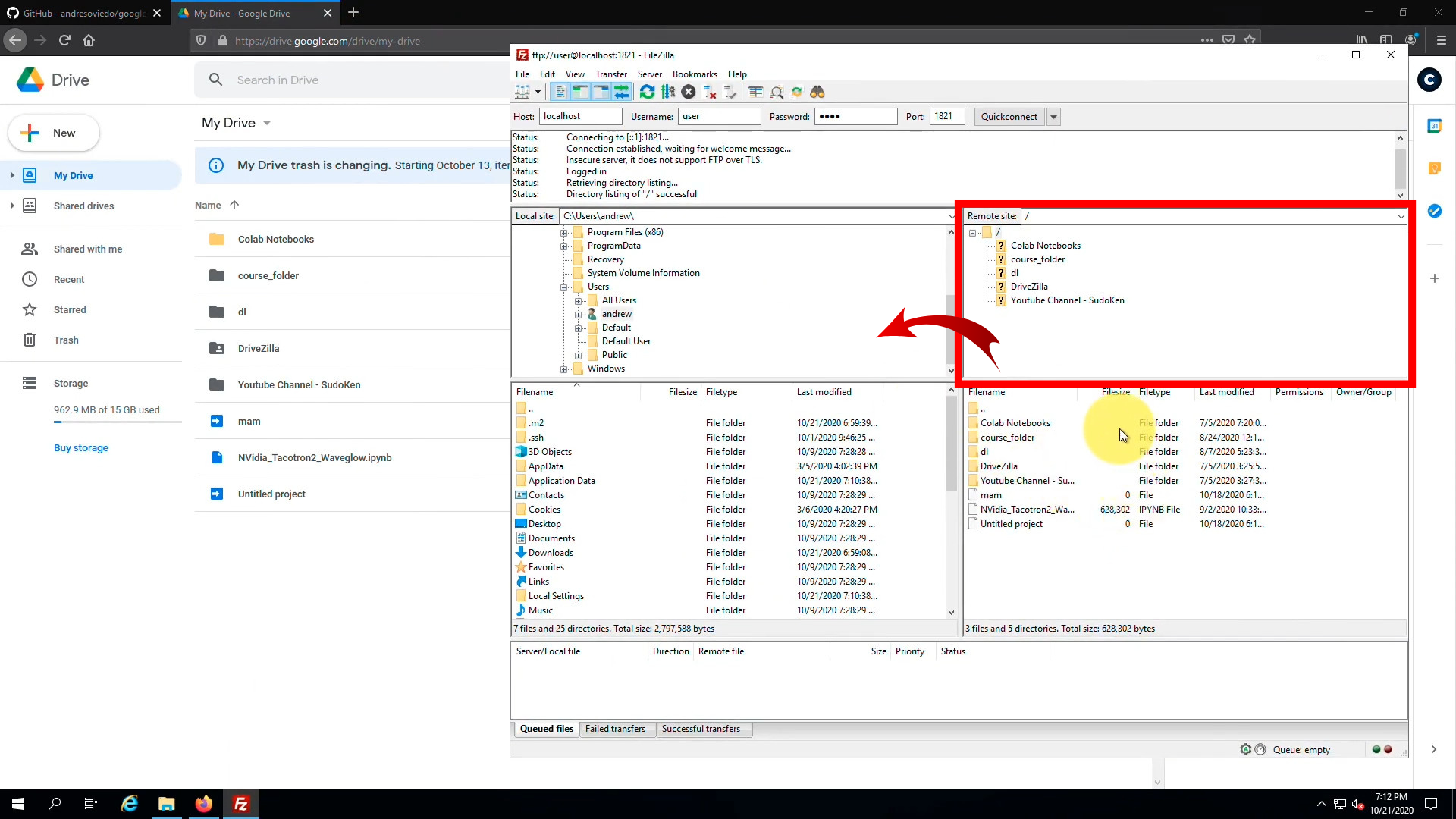1456x819 pixels.
Task: Open the Remote site path dropdown
Action: point(1401,216)
